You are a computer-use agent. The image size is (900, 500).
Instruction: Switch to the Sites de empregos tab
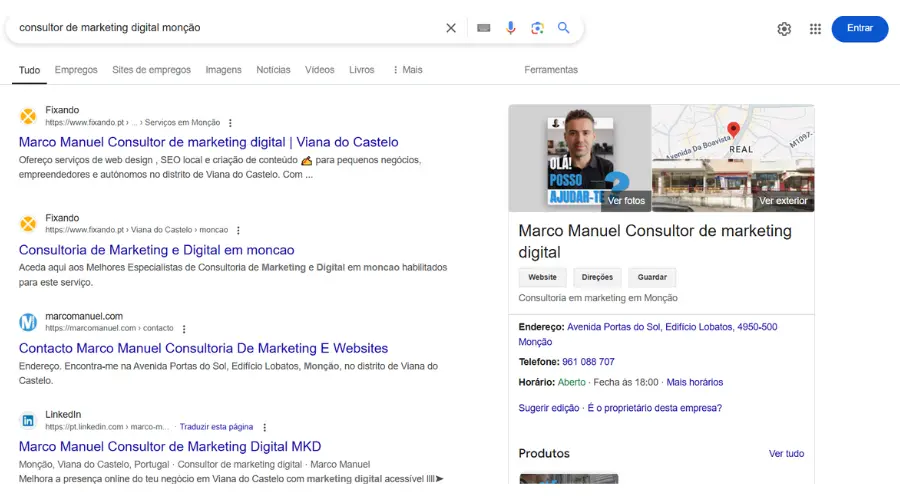click(152, 69)
